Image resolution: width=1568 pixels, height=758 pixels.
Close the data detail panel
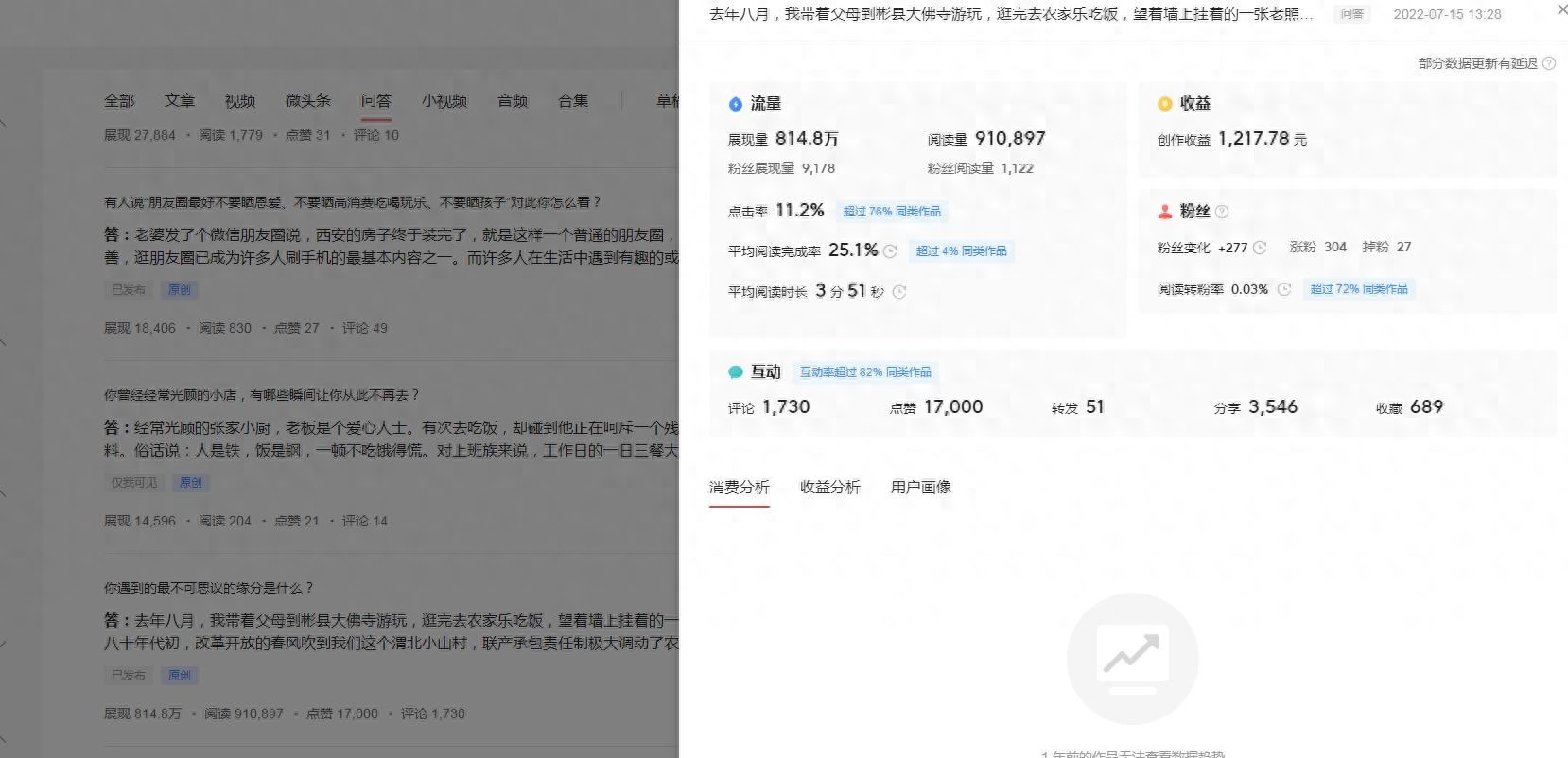point(1561,10)
